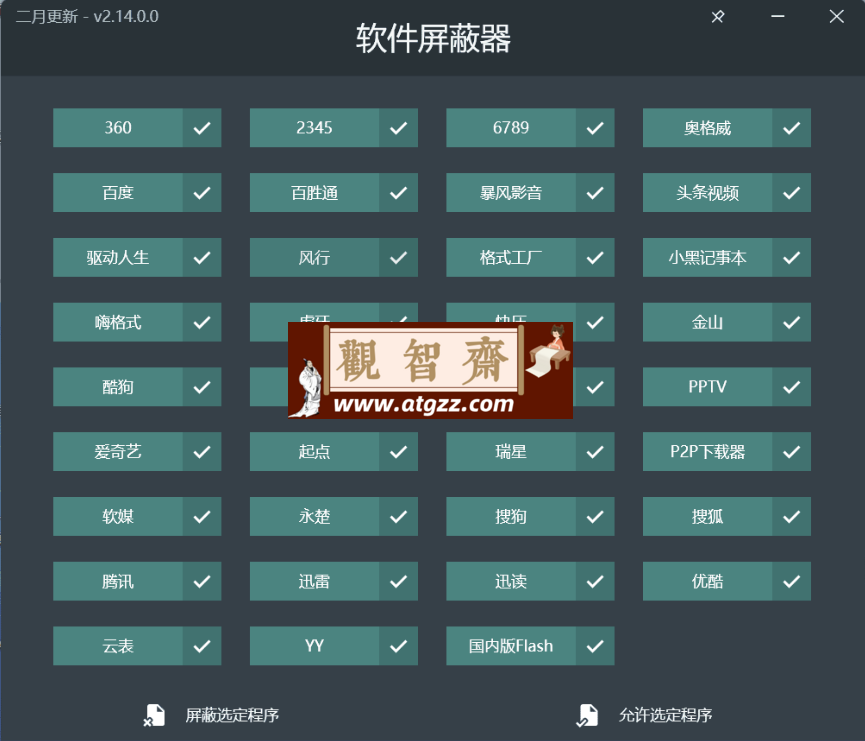Select the 迅雷 program label
This screenshot has width=865, height=741.
click(314, 581)
